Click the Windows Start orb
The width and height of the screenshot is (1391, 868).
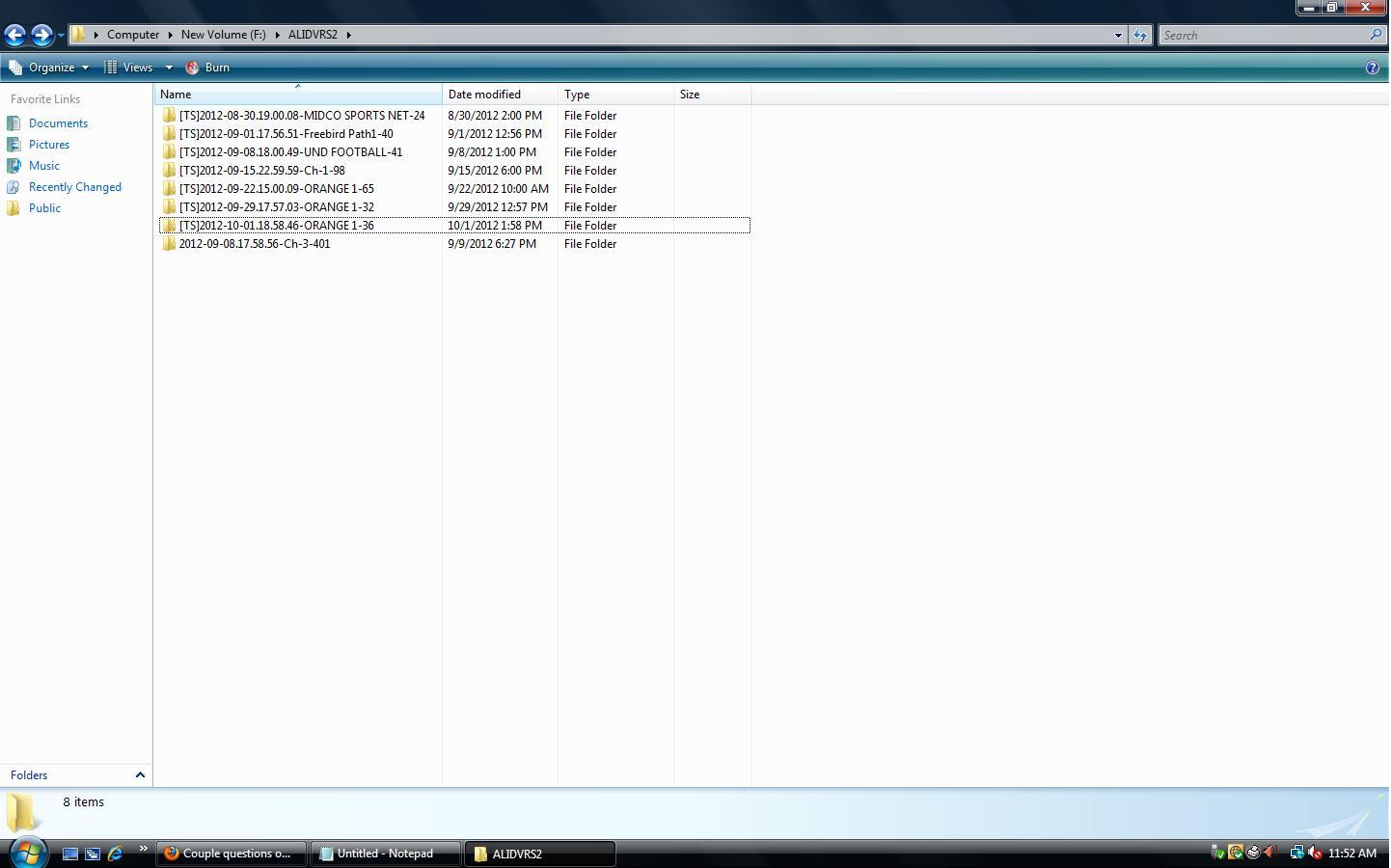point(28,853)
